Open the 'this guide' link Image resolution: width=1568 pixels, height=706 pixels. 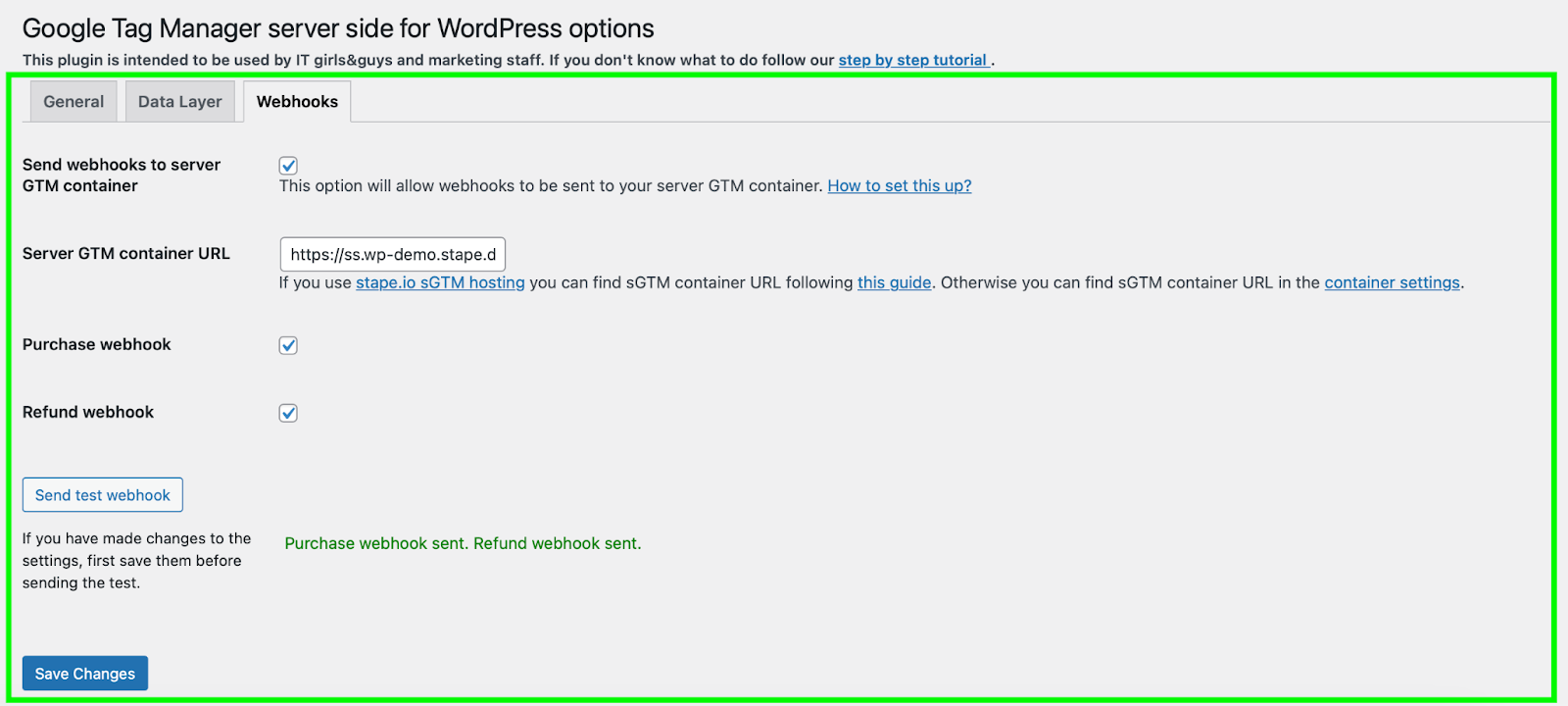coord(894,282)
